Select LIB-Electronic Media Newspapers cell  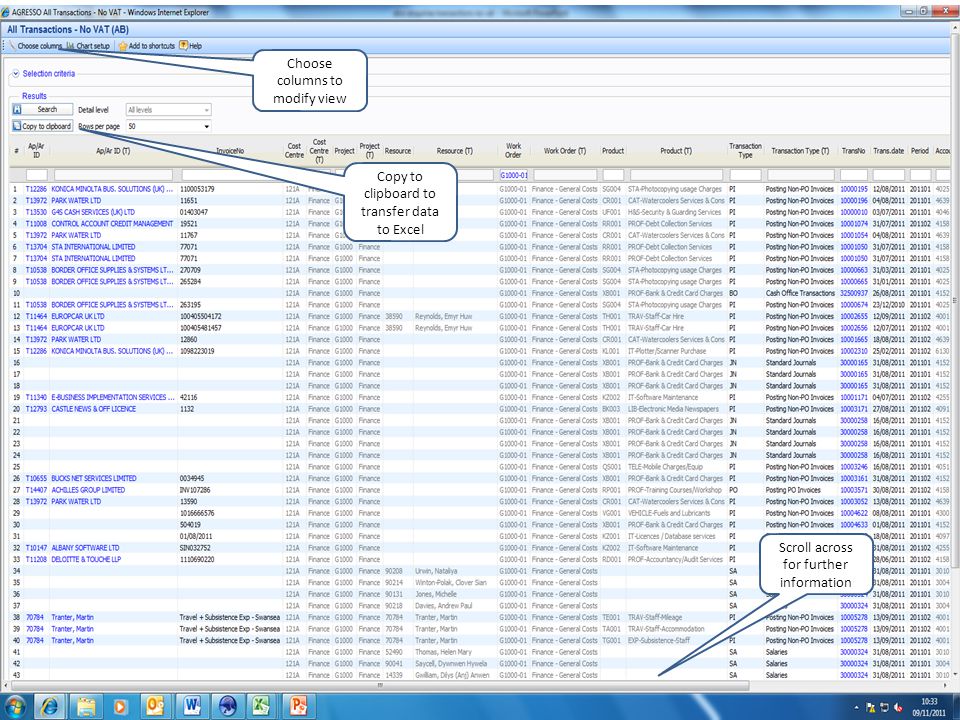(x=673, y=409)
